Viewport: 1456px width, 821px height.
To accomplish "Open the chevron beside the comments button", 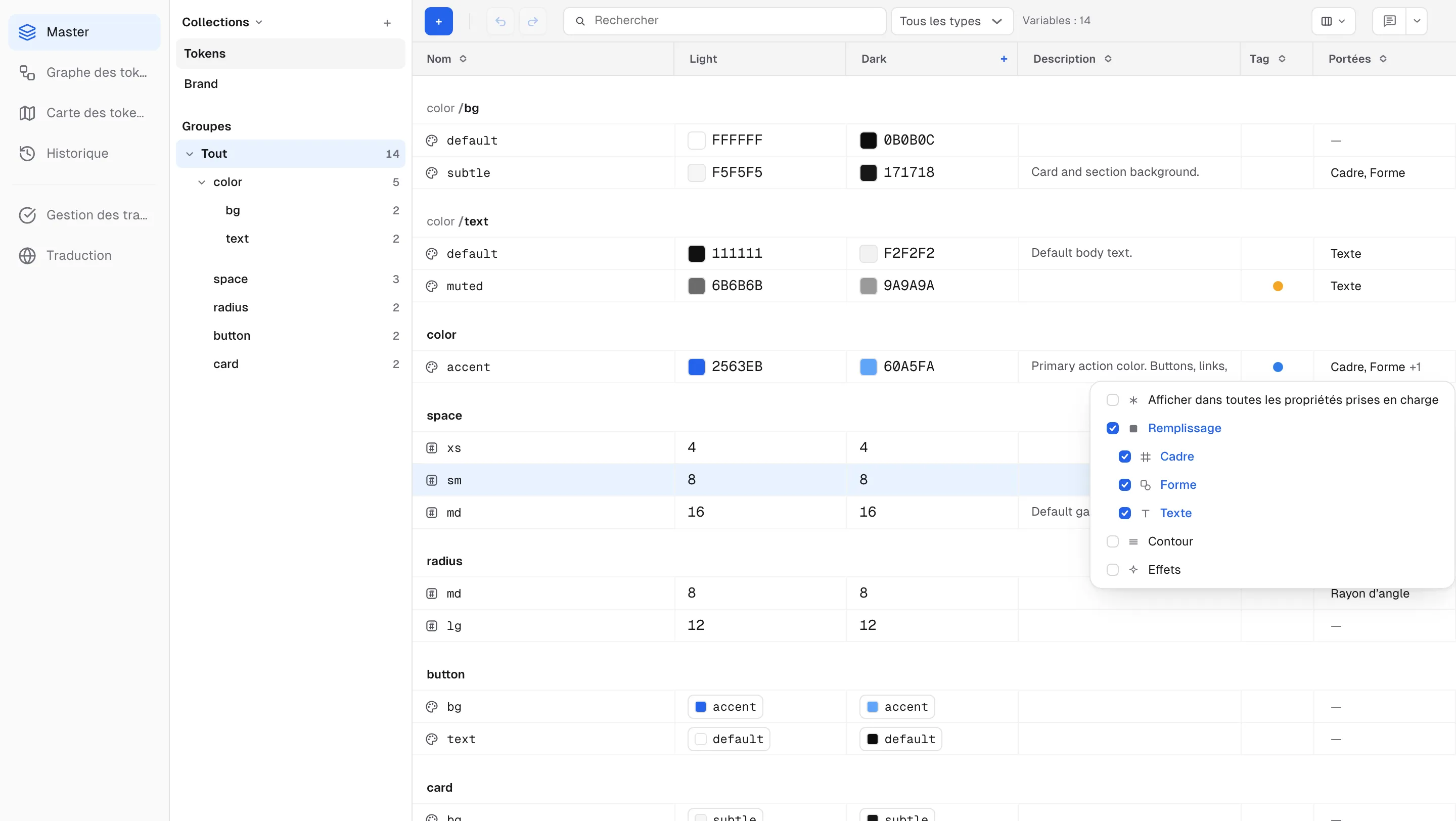I will tap(1417, 21).
